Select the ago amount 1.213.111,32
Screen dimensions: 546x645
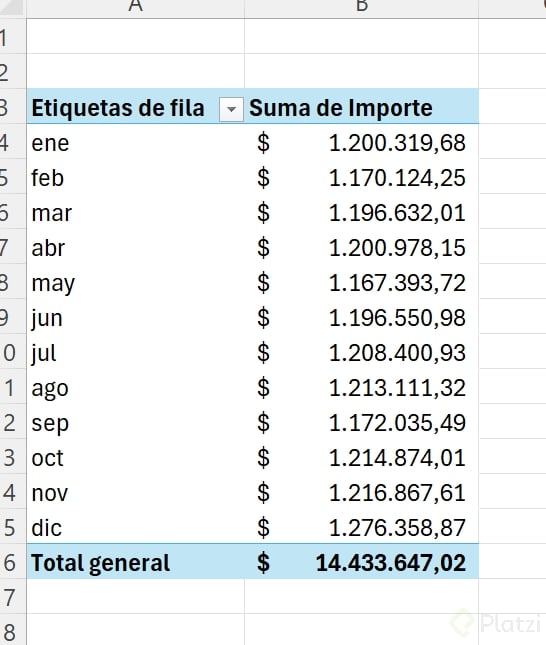pyautogui.click(x=362, y=386)
